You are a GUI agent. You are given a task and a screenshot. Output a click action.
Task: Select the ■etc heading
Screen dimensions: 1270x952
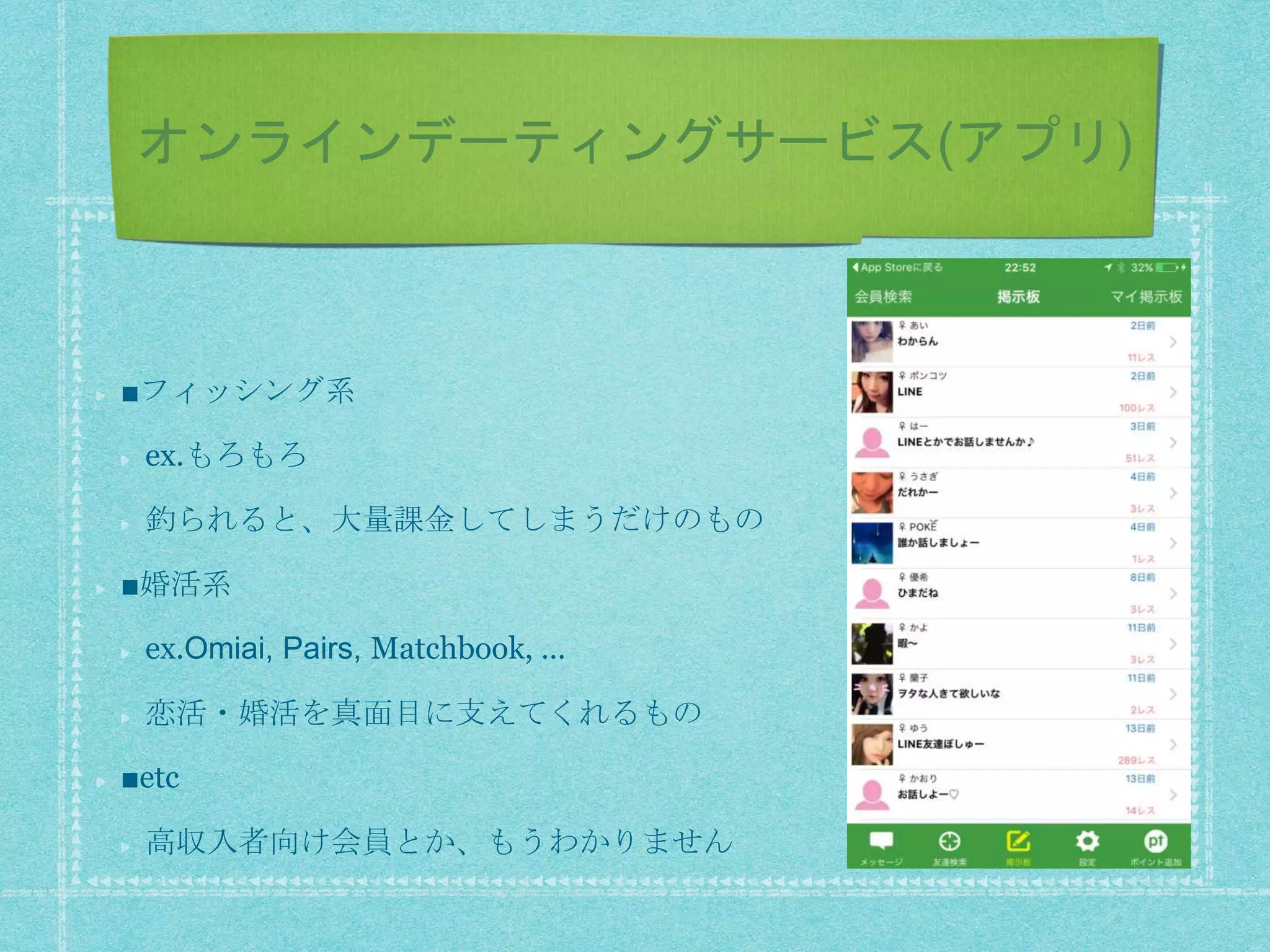click(151, 777)
